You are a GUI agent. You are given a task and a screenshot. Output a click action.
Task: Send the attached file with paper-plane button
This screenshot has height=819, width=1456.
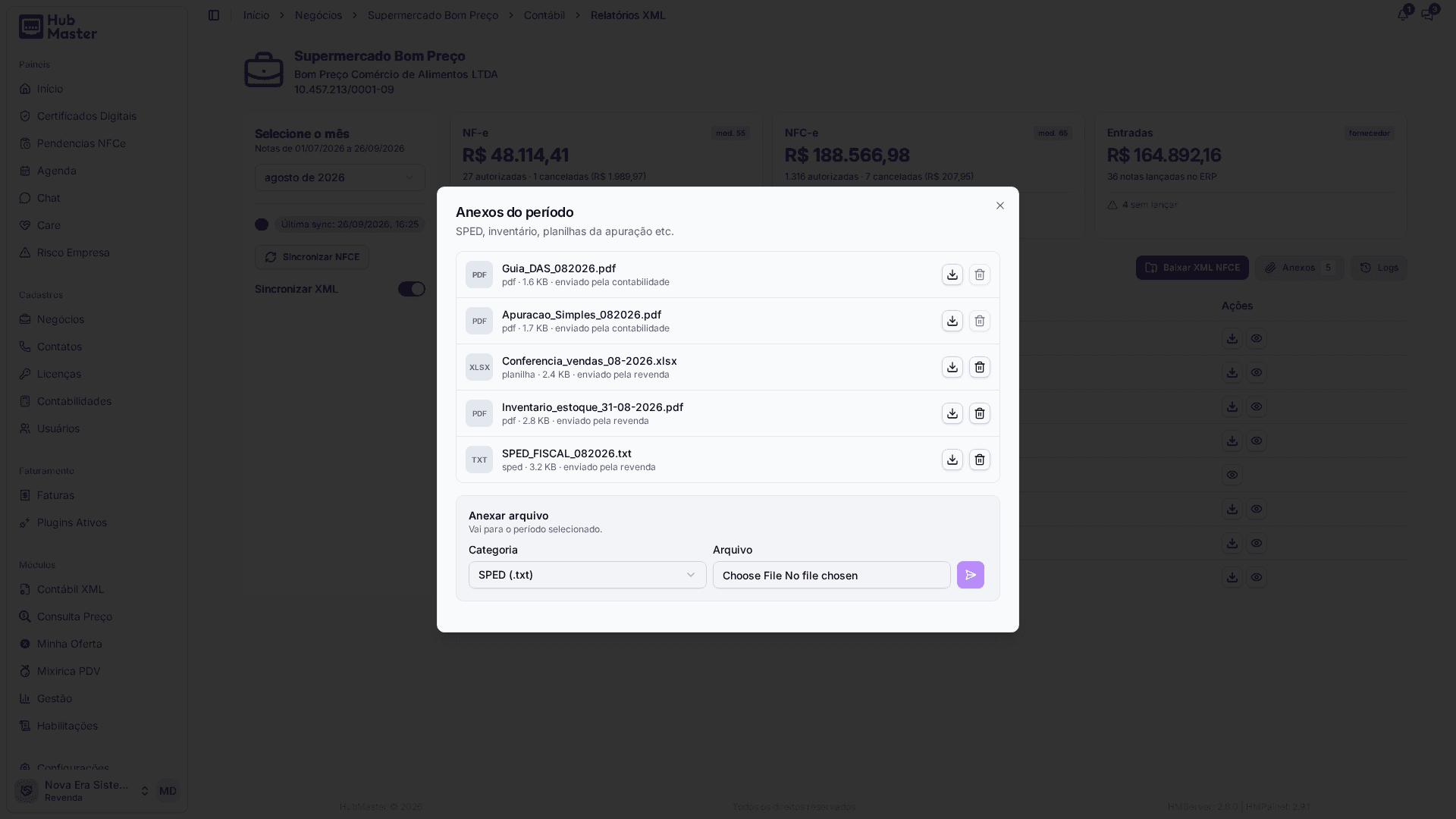click(971, 575)
